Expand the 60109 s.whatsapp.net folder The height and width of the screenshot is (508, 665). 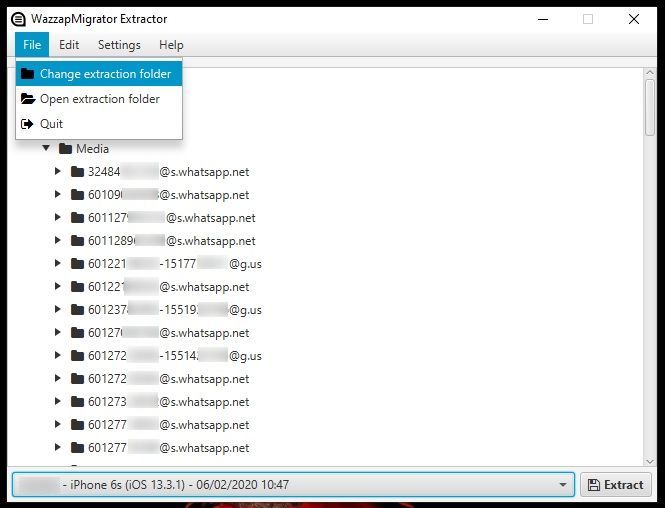[58, 194]
